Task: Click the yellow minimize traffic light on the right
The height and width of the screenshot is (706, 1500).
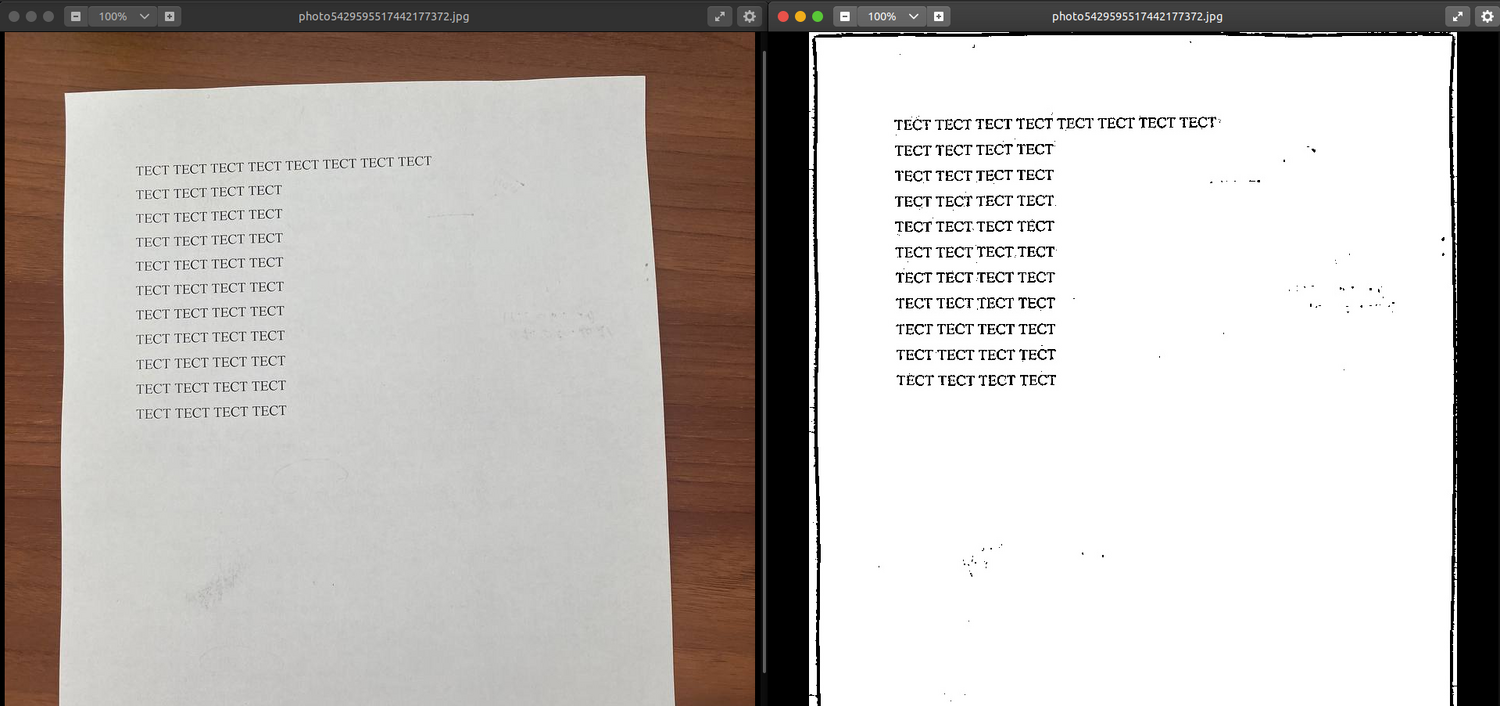Action: [x=801, y=16]
